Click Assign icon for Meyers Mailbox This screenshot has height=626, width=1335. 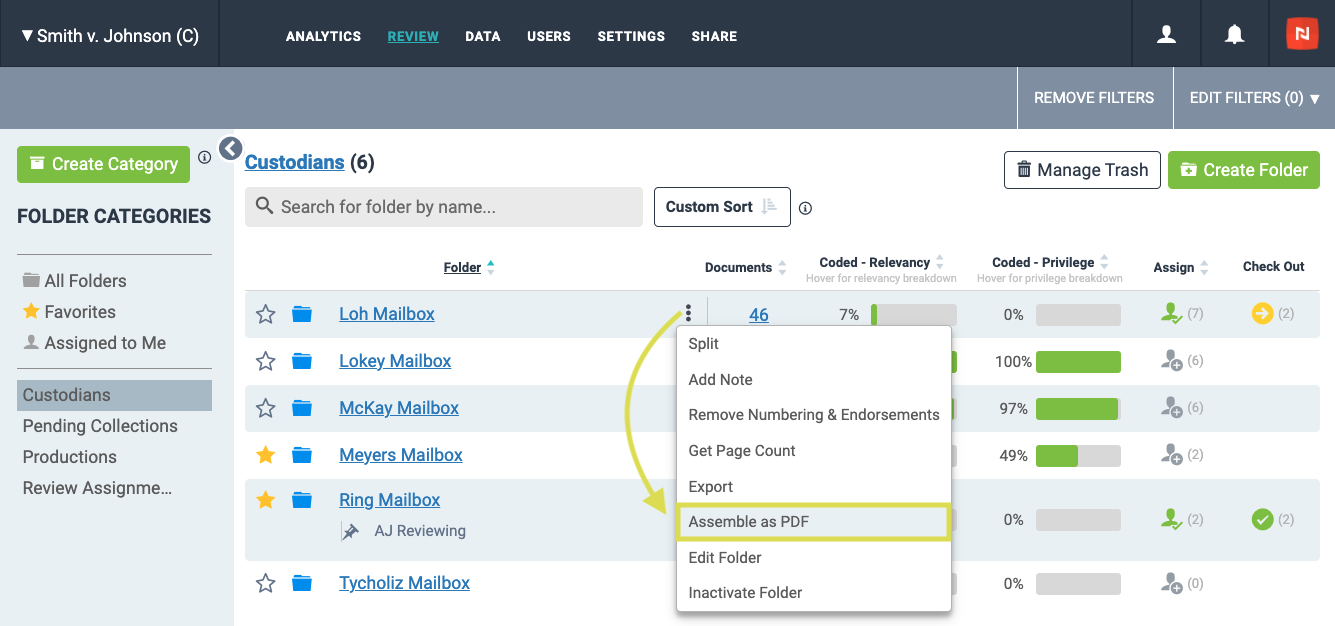point(1172,455)
